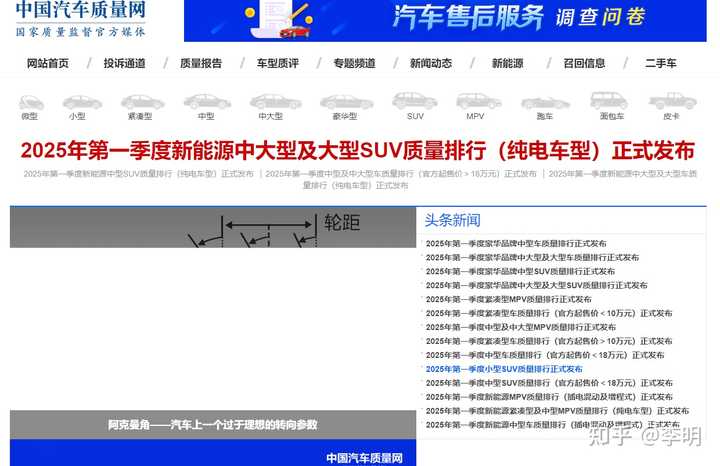The width and height of the screenshot is (720, 466).
Task: Go to the 召回信息 menu item
Action: 585,63
